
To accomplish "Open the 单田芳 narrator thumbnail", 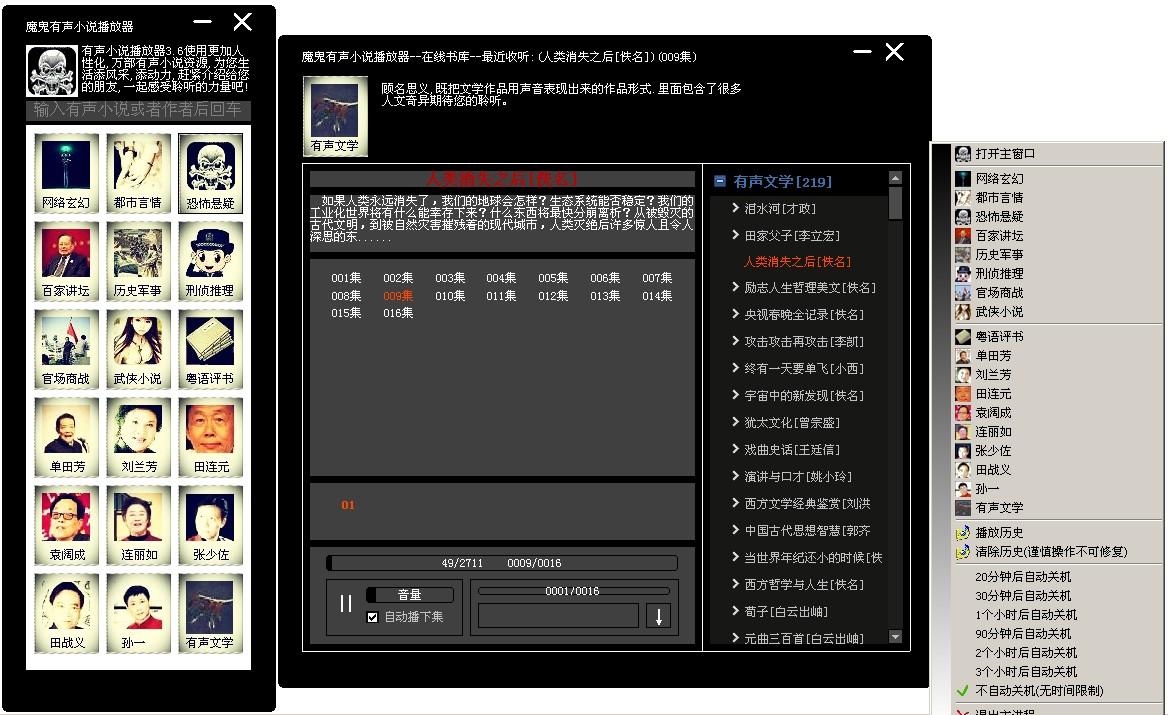I will 66,437.
